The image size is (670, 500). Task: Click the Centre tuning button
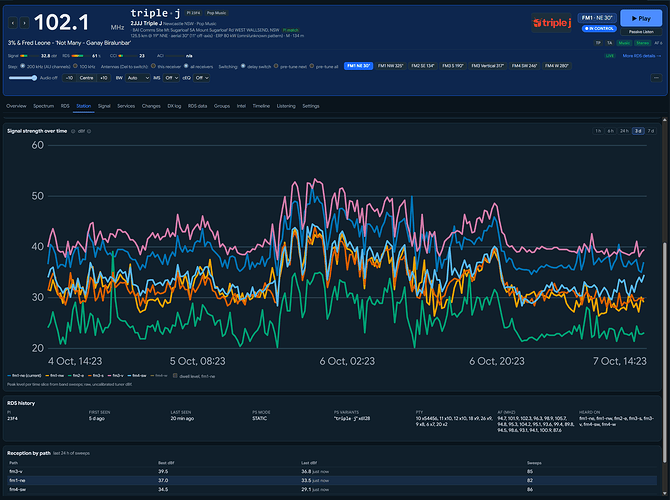(86, 78)
